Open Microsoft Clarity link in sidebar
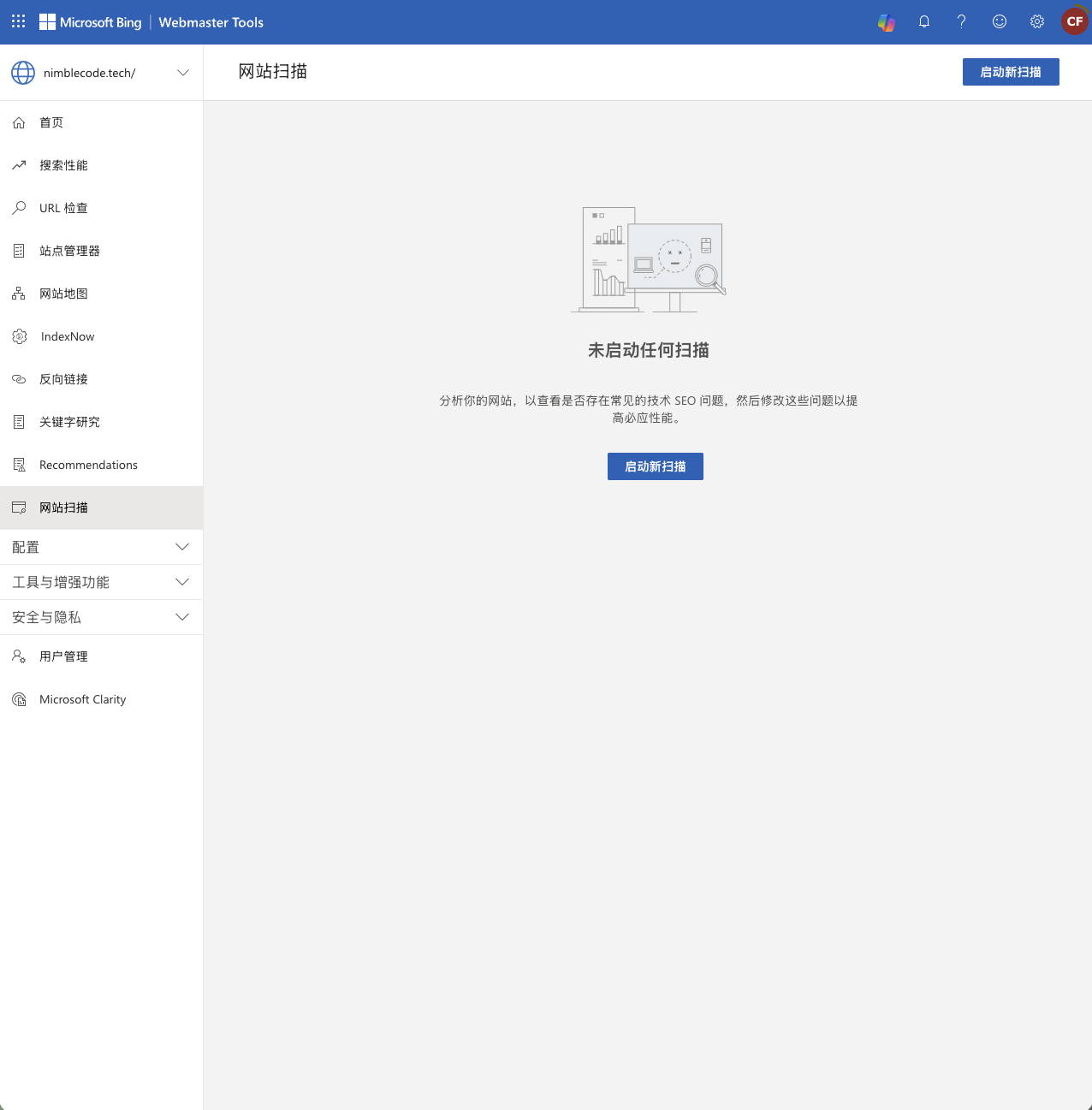Viewport: 1092px width, 1110px height. [82, 699]
